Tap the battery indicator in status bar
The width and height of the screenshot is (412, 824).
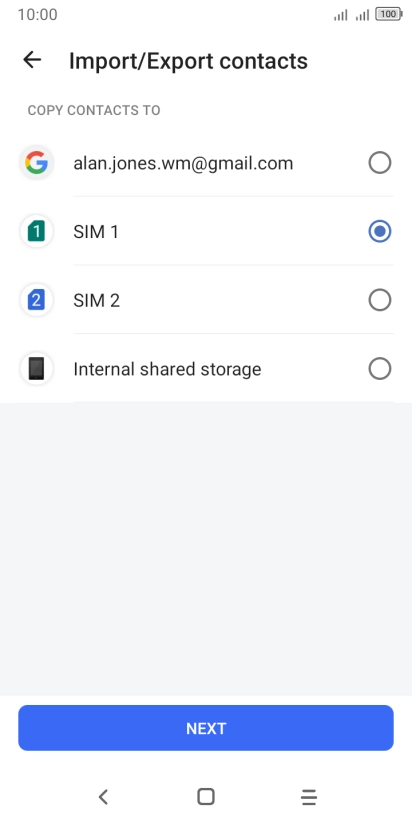tap(388, 15)
